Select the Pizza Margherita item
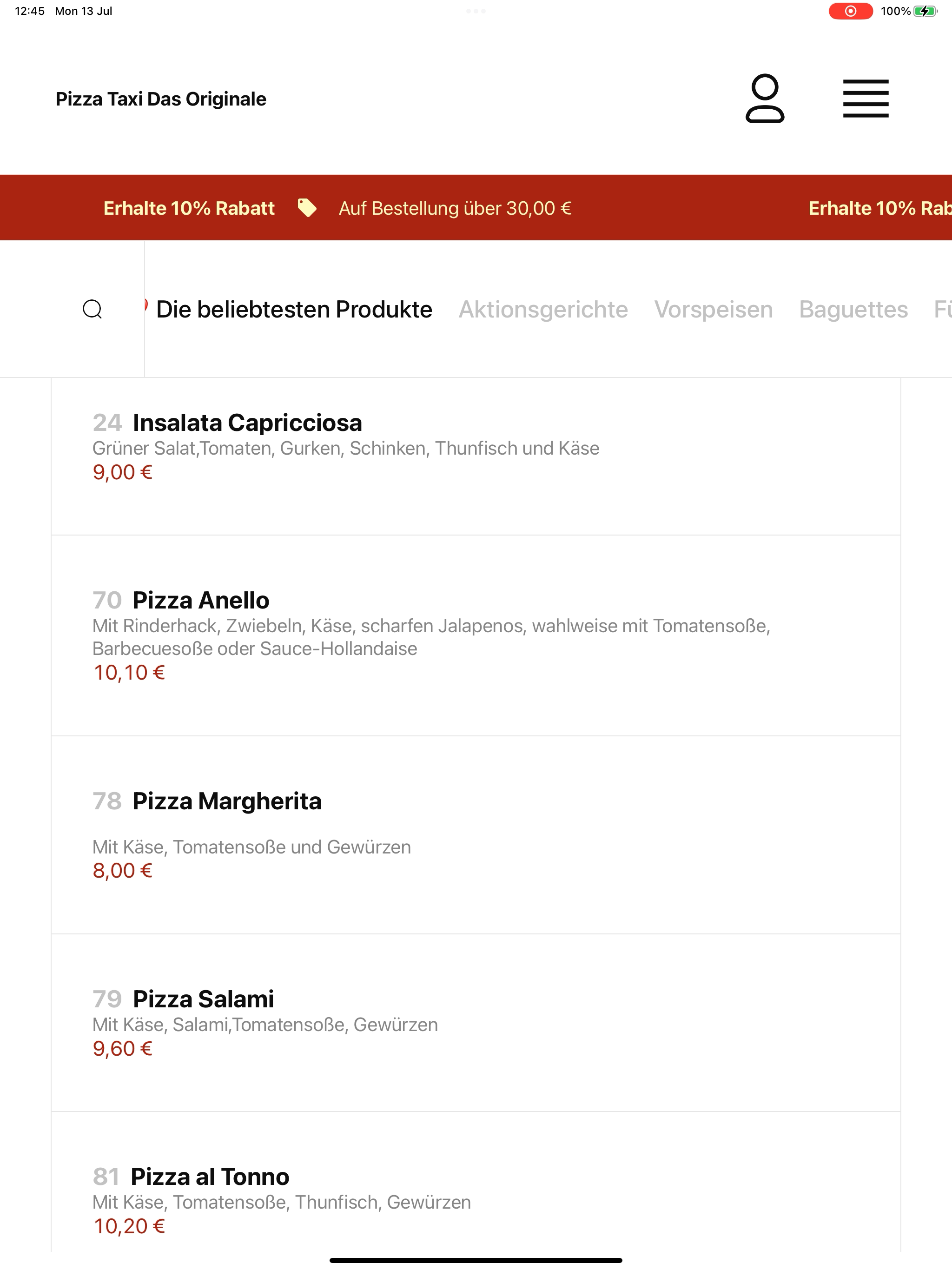Image resolution: width=952 pixels, height=1270 pixels. click(476, 835)
